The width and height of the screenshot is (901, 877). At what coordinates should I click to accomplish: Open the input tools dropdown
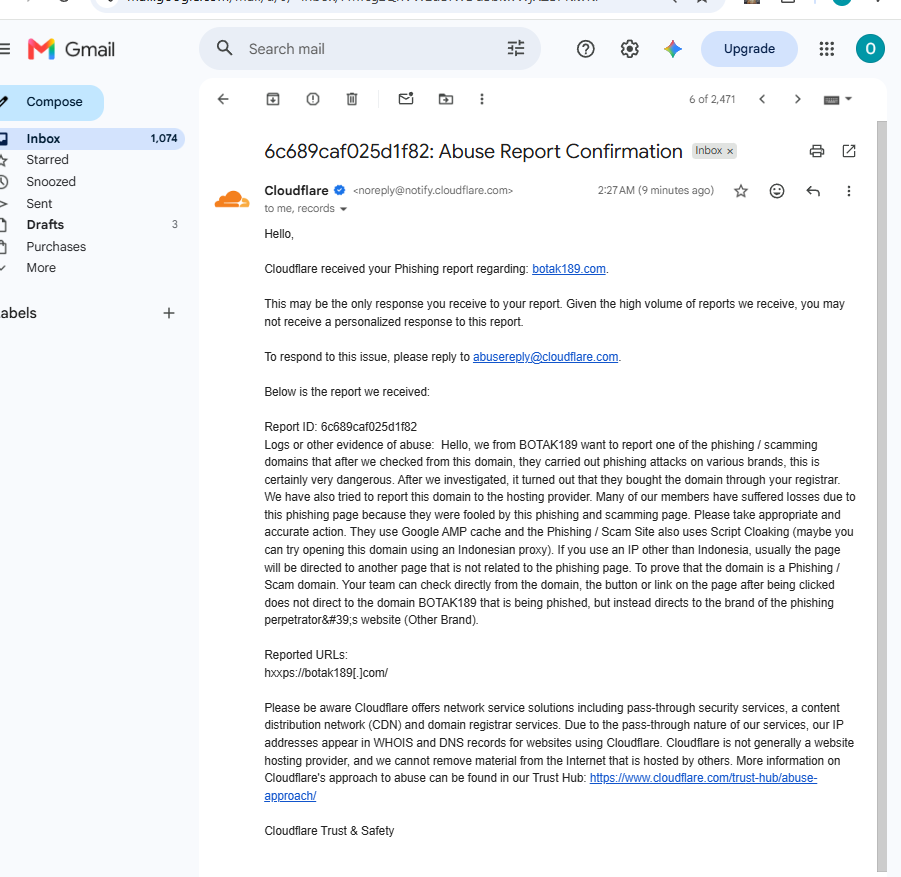pyautogui.click(x=837, y=99)
